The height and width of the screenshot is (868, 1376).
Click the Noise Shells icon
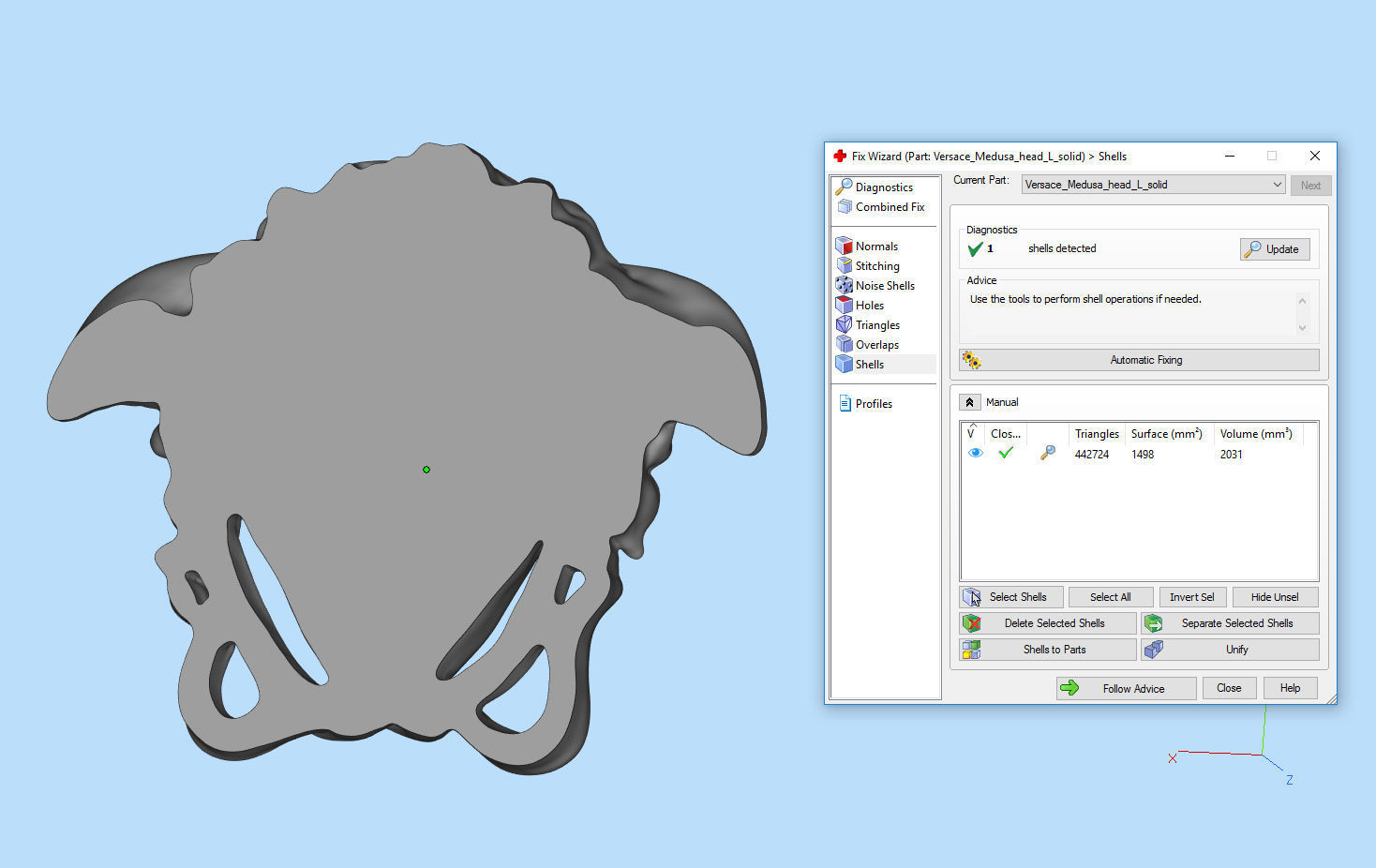[844, 285]
